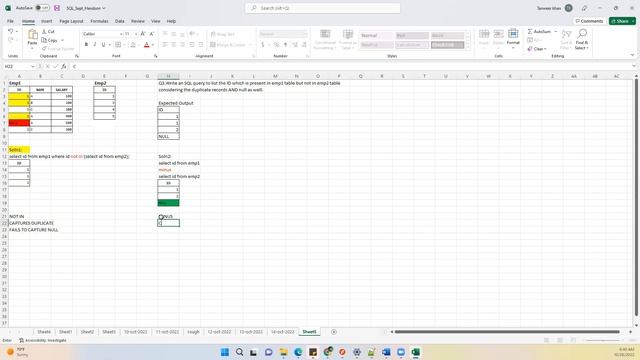
Task: Click the Percent Style icon
Action: pyautogui.click(x=276, y=44)
